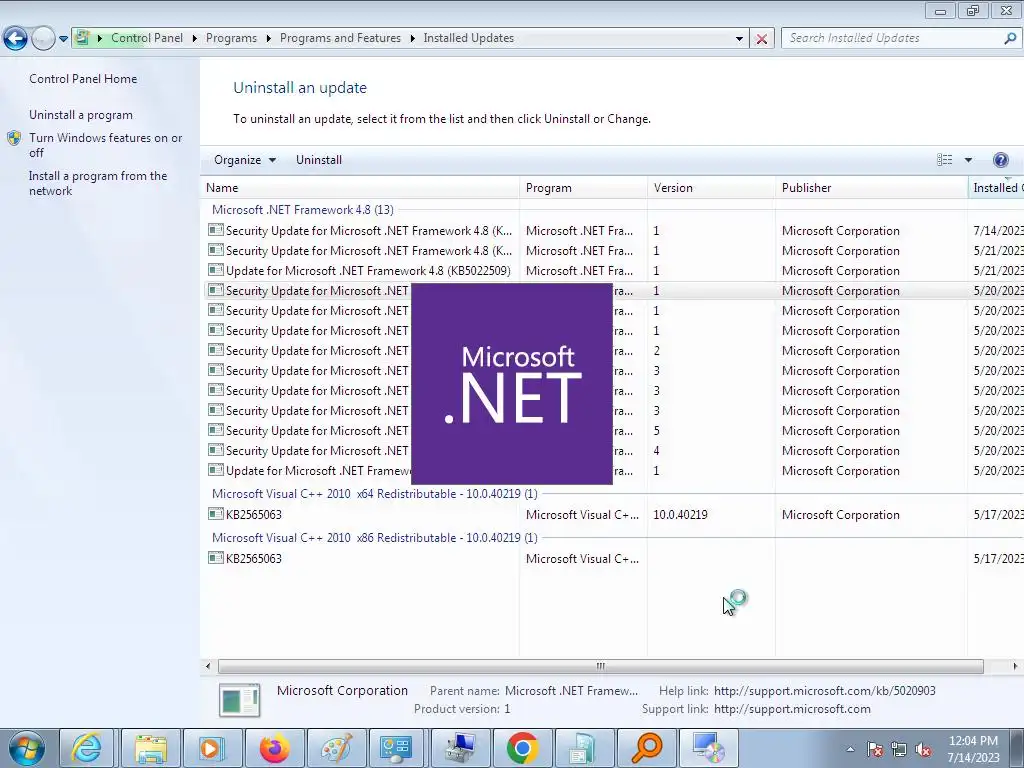This screenshot has height=768, width=1024.
Task: Launch Firefox from the taskbar
Action: 274,748
